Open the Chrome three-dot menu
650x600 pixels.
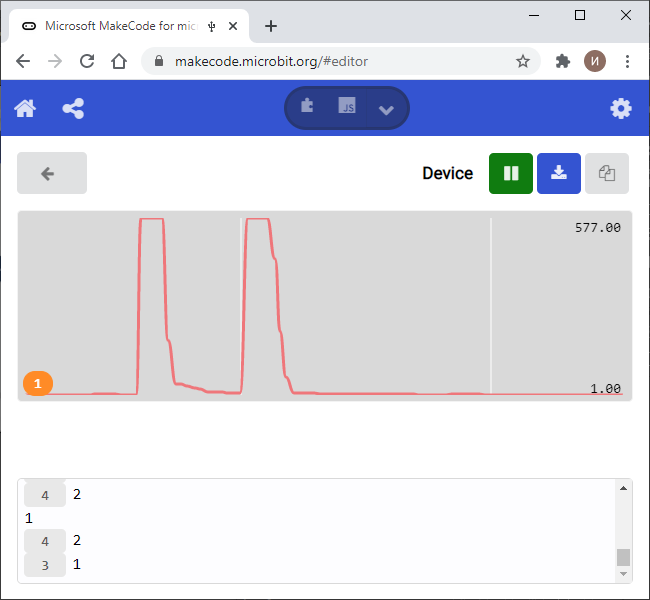click(x=627, y=61)
